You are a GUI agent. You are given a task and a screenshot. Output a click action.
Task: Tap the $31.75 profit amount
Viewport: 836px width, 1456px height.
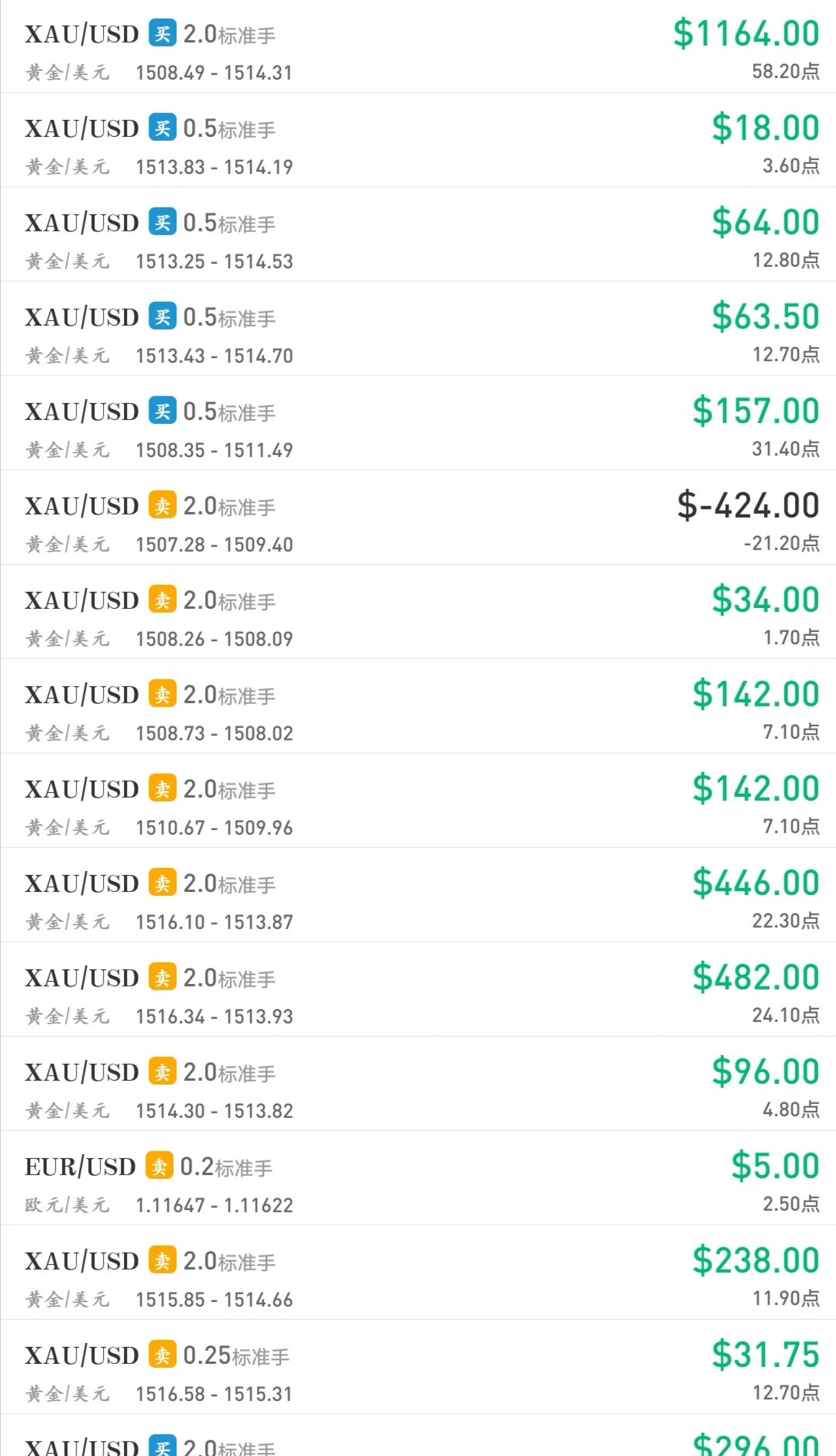click(x=766, y=1355)
